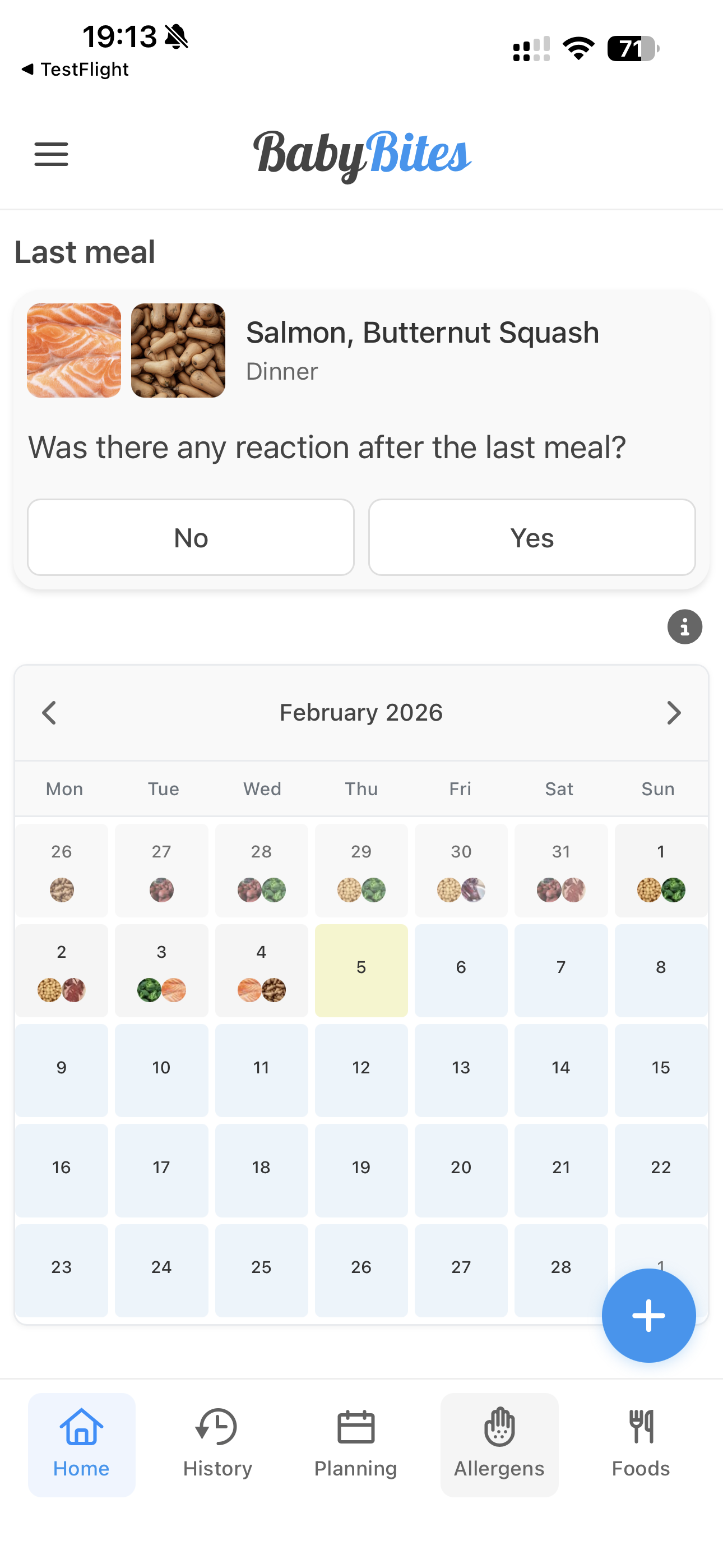The height and width of the screenshot is (1568, 723).
Task: Tap the Salmon food thumbnail
Action: tap(73, 351)
